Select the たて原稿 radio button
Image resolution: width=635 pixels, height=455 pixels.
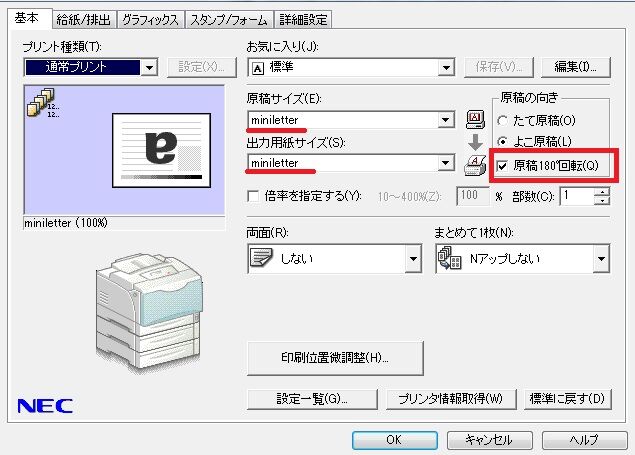[502, 120]
